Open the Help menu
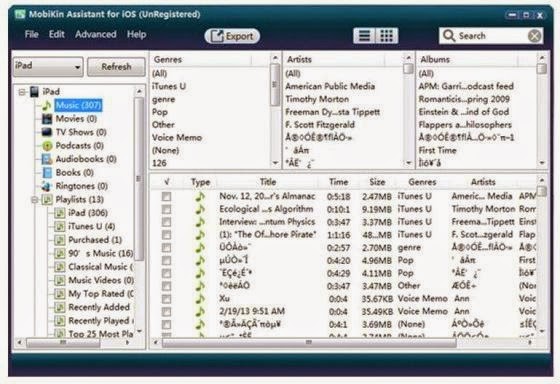 pyautogui.click(x=136, y=34)
